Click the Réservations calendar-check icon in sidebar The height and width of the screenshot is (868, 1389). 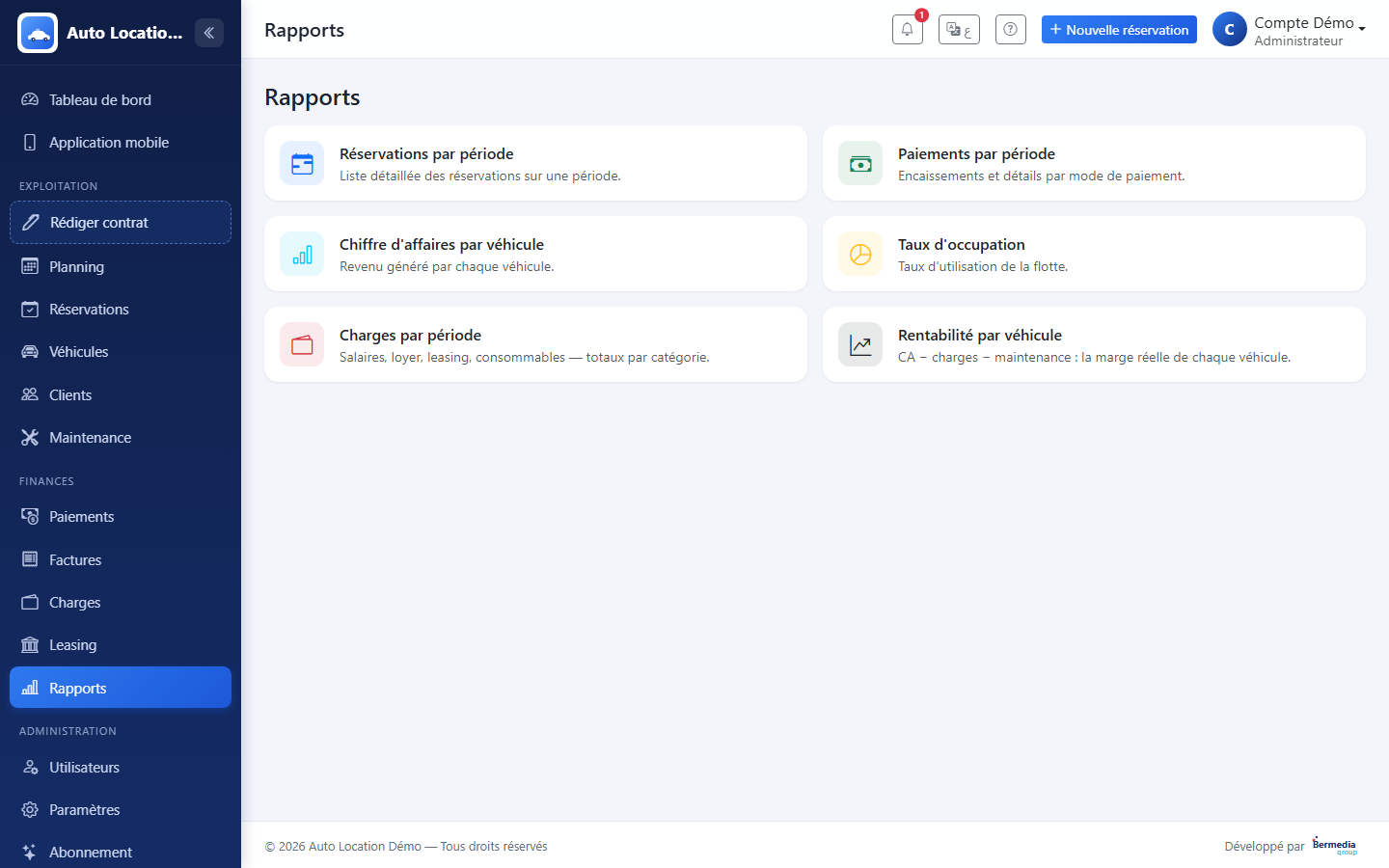point(30,309)
